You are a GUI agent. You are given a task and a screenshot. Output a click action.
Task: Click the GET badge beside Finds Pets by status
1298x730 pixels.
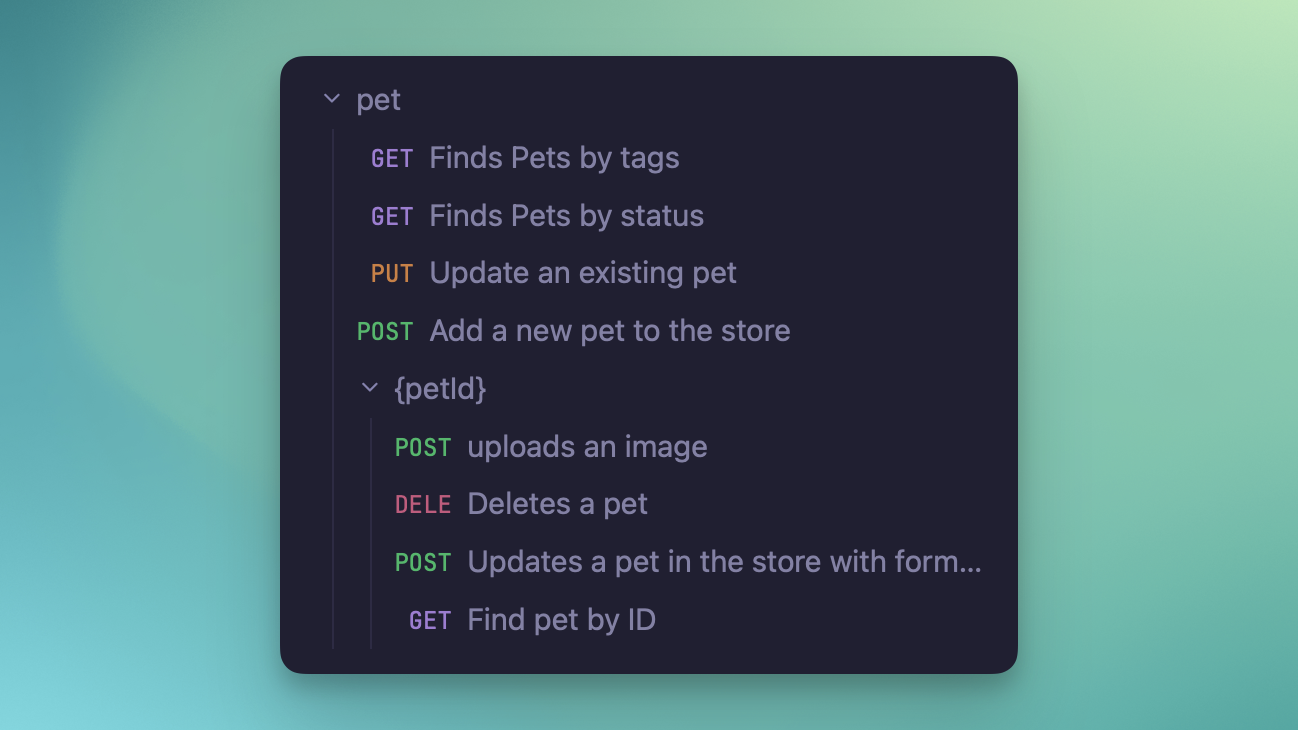click(x=392, y=215)
